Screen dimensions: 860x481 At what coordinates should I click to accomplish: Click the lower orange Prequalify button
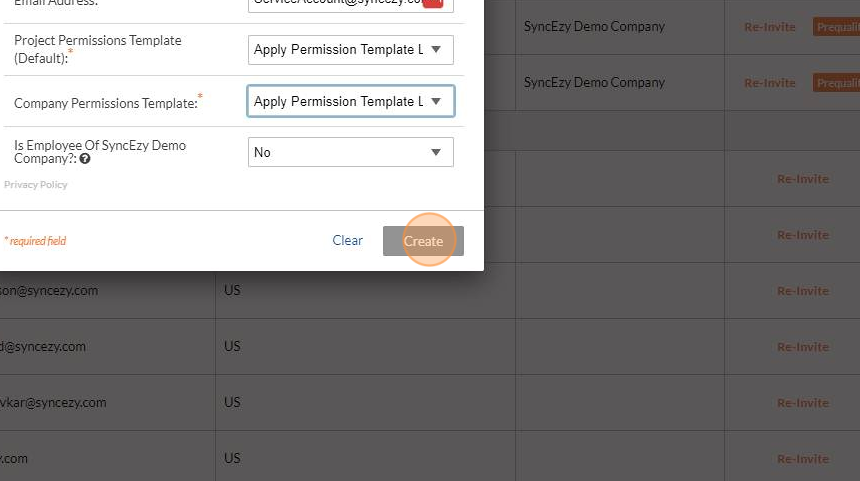[x=836, y=83]
